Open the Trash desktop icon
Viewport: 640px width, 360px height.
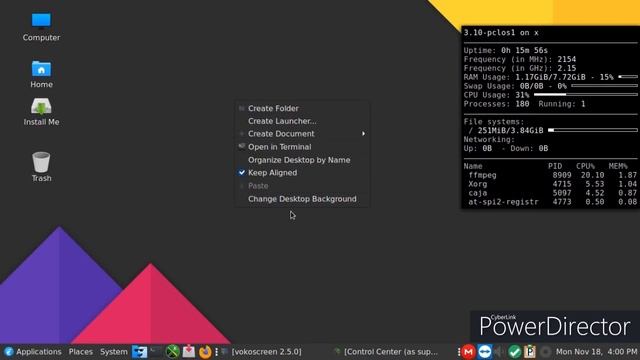point(41,167)
